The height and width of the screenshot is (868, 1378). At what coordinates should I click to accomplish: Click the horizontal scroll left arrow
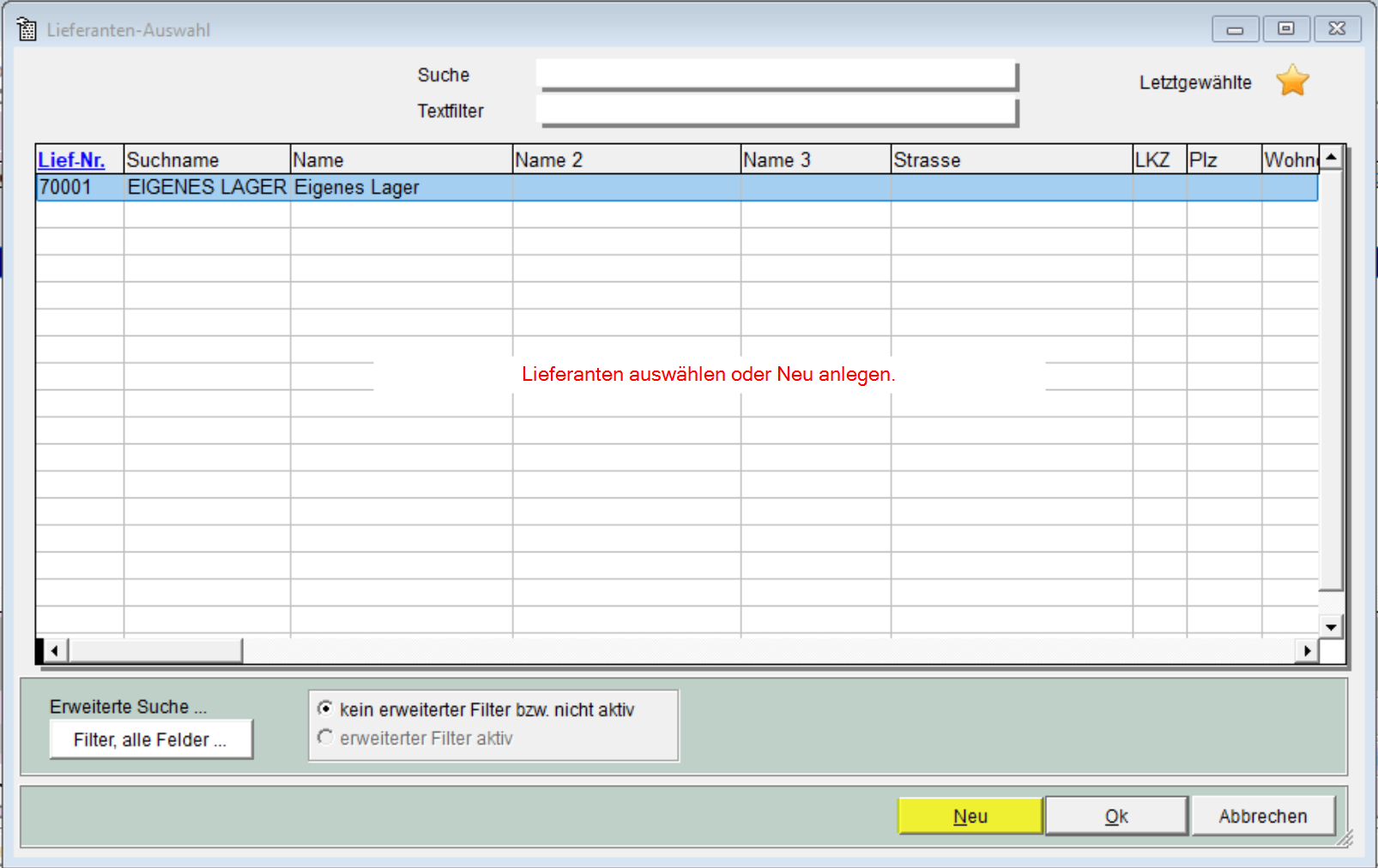pyautogui.click(x=55, y=651)
